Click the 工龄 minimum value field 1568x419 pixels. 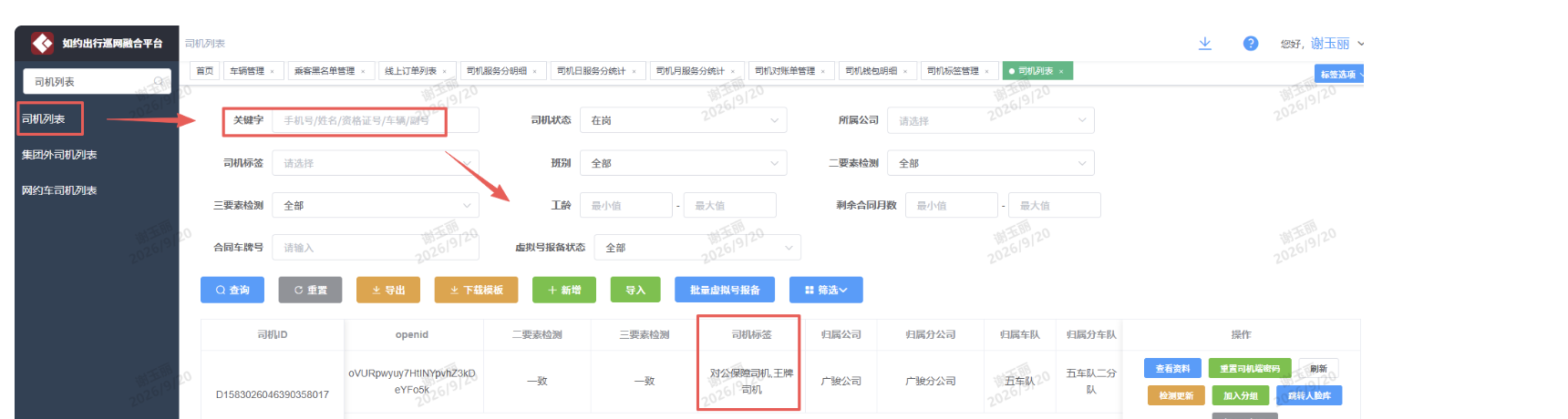point(626,205)
